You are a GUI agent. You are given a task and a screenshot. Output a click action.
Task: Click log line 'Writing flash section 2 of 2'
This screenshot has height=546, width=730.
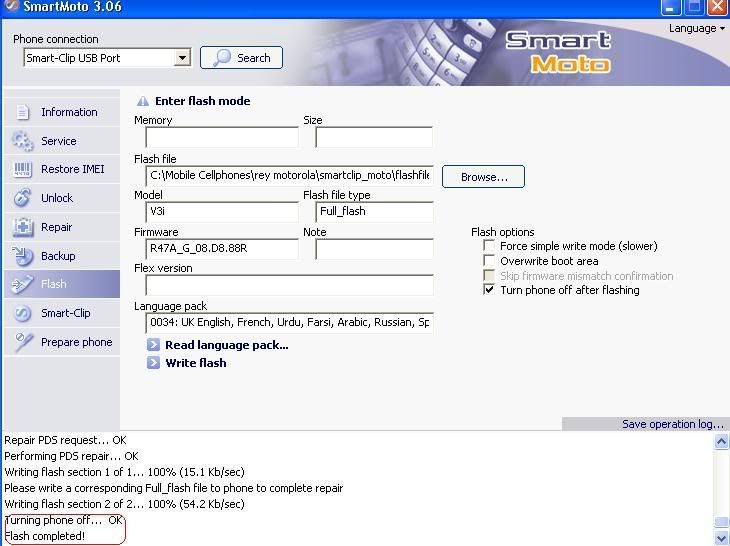(124, 504)
